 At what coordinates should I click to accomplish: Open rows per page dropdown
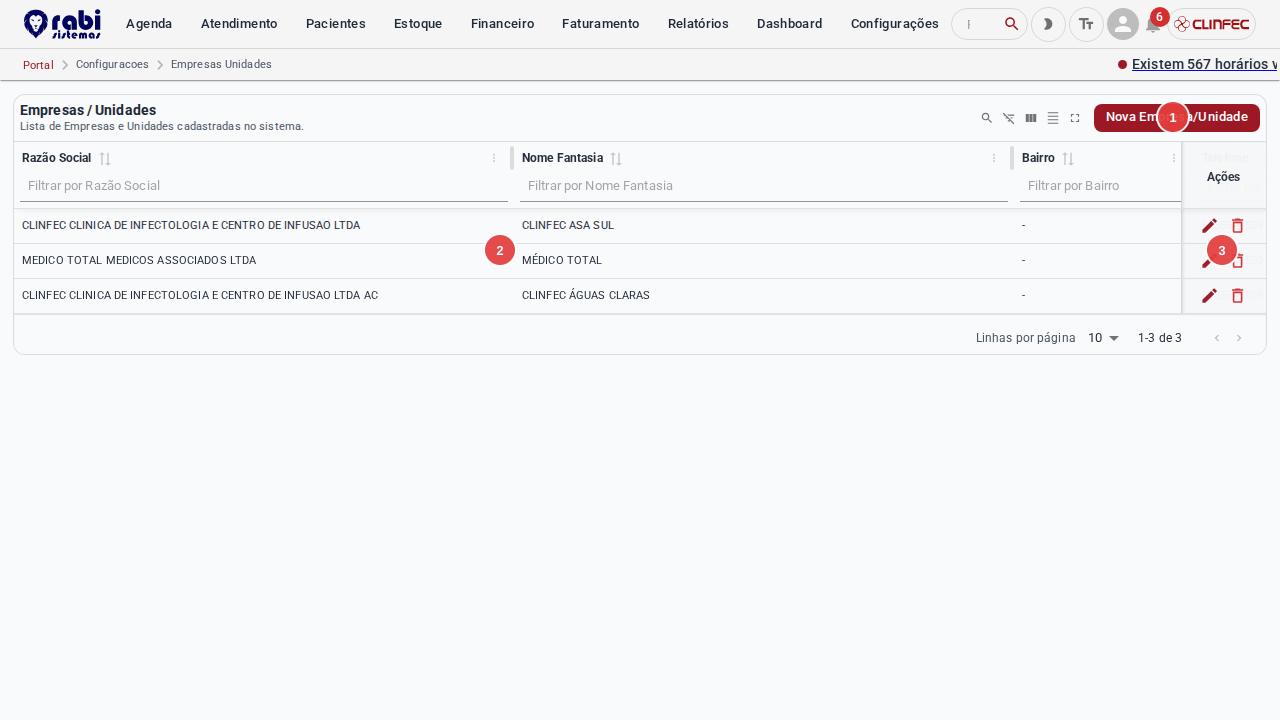(x=1103, y=338)
